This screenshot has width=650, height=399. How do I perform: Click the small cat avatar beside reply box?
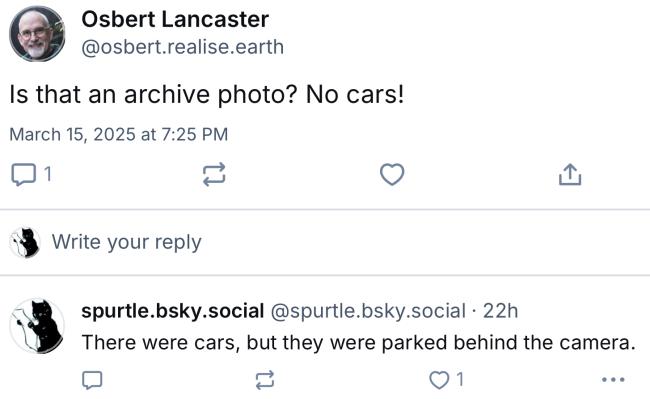(x=24, y=242)
